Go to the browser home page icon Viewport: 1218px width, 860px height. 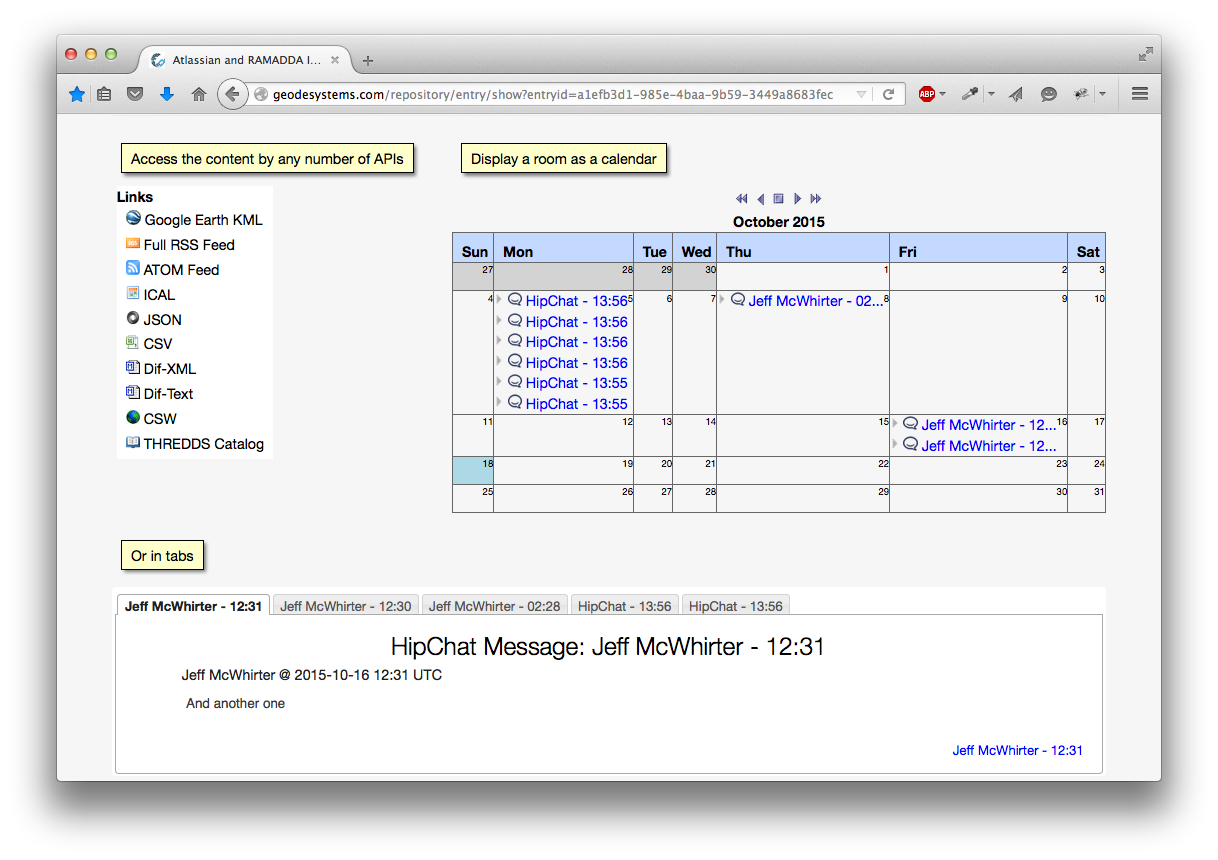tap(199, 94)
